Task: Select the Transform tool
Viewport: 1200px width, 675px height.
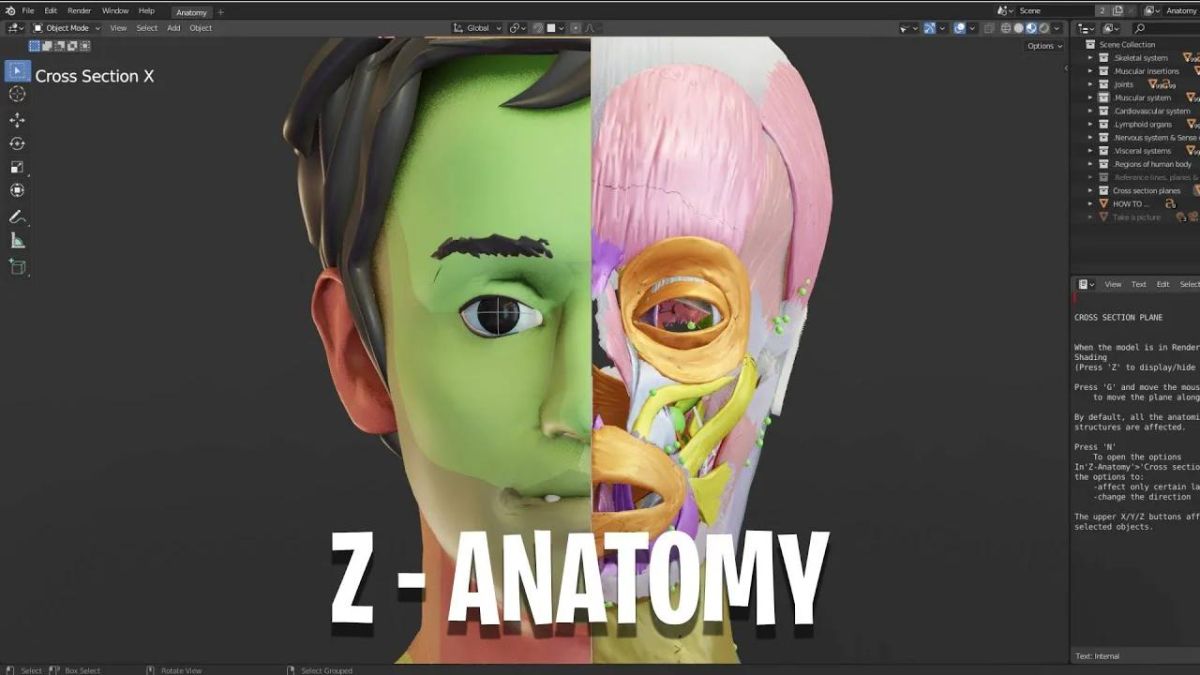Action: 17,190
